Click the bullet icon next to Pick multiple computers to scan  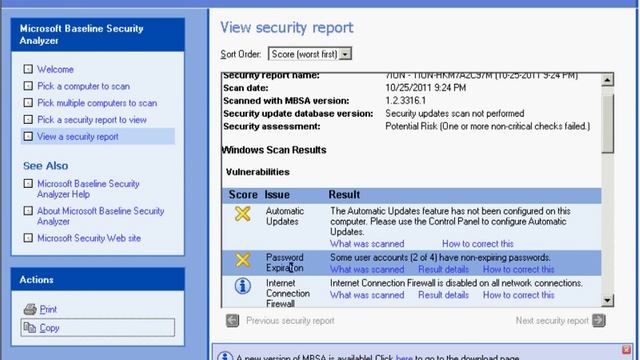point(28,102)
